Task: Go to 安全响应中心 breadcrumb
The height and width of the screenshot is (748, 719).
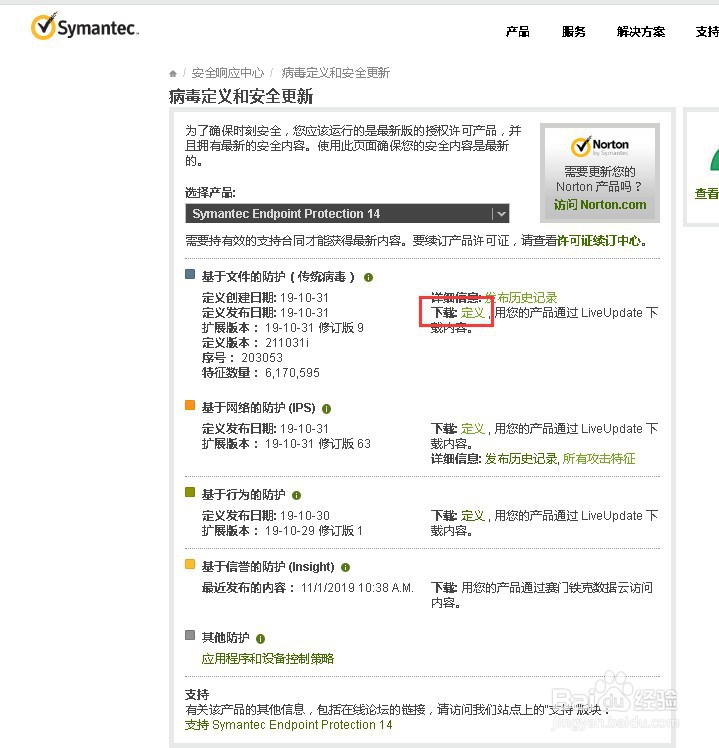Action: [228, 73]
